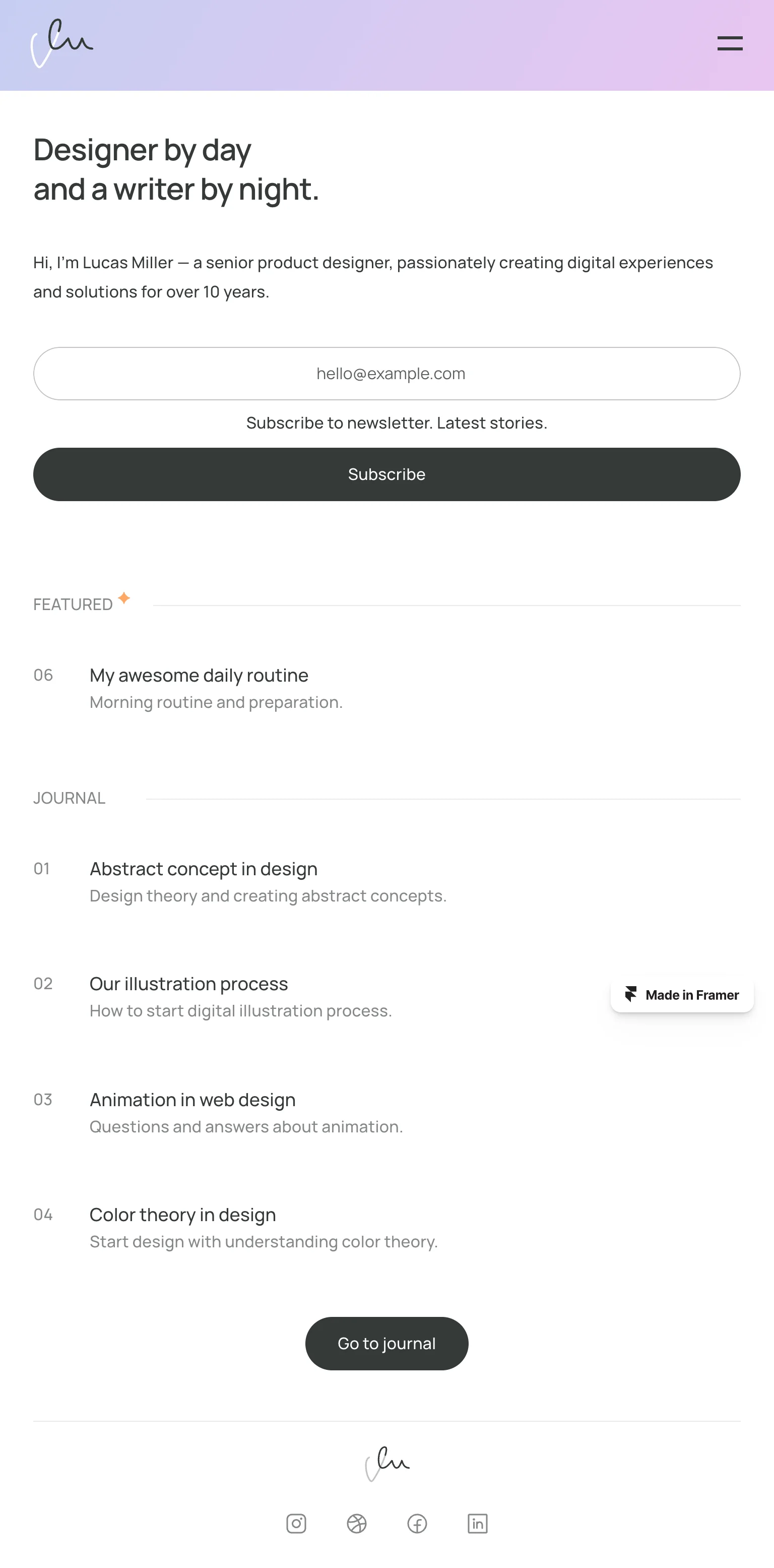Open 'Animation in web design' article
The width and height of the screenshot is (774, 1568).
click(192, 1099)
